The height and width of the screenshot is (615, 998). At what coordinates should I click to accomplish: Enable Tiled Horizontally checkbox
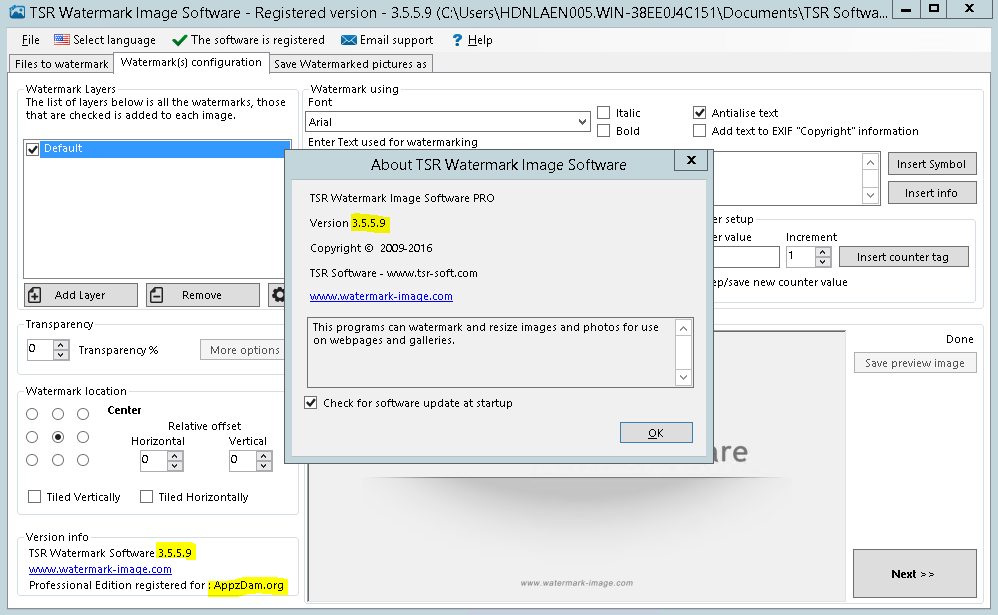[146, 497]
